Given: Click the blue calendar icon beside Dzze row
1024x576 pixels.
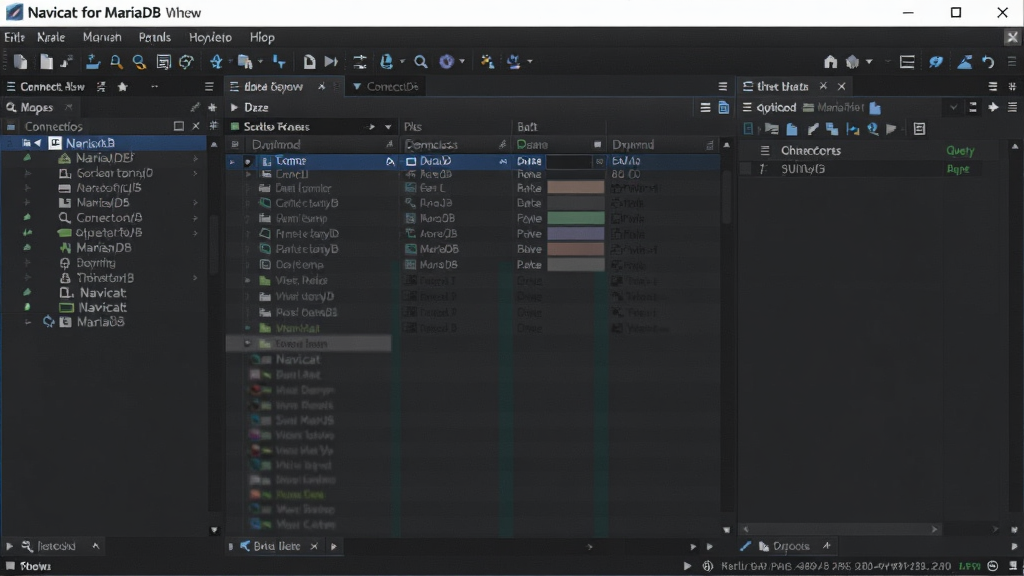Looking at the screenshot, I should point(724,107).
